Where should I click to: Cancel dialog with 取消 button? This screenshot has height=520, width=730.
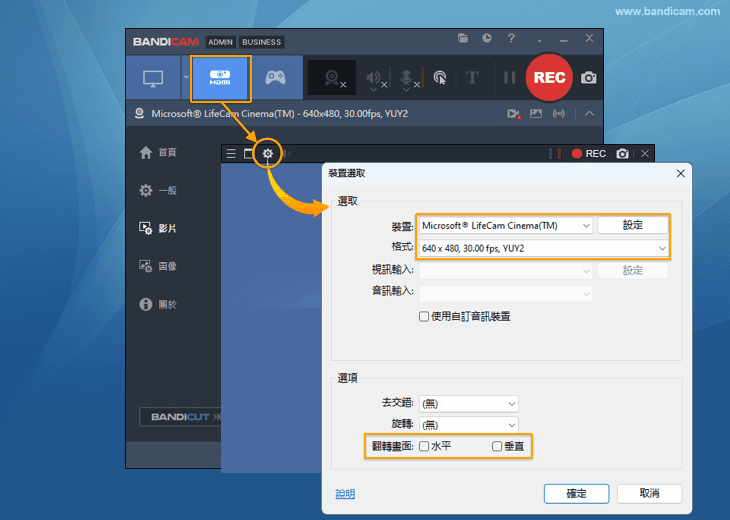649,493
